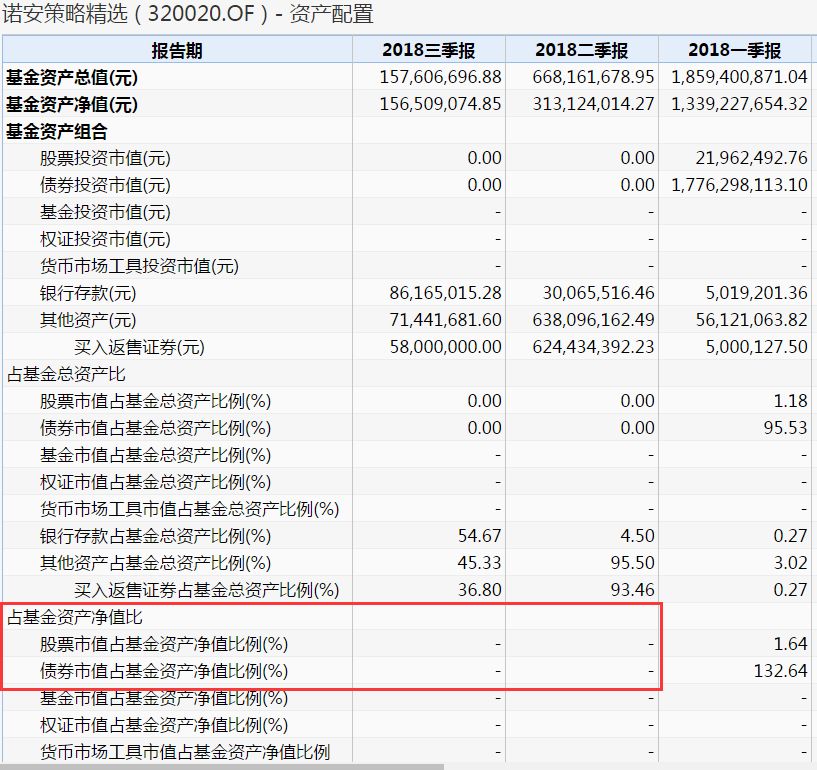
Task: Click total assets value 157,606,696.88
Action: (x=440, y=77)
